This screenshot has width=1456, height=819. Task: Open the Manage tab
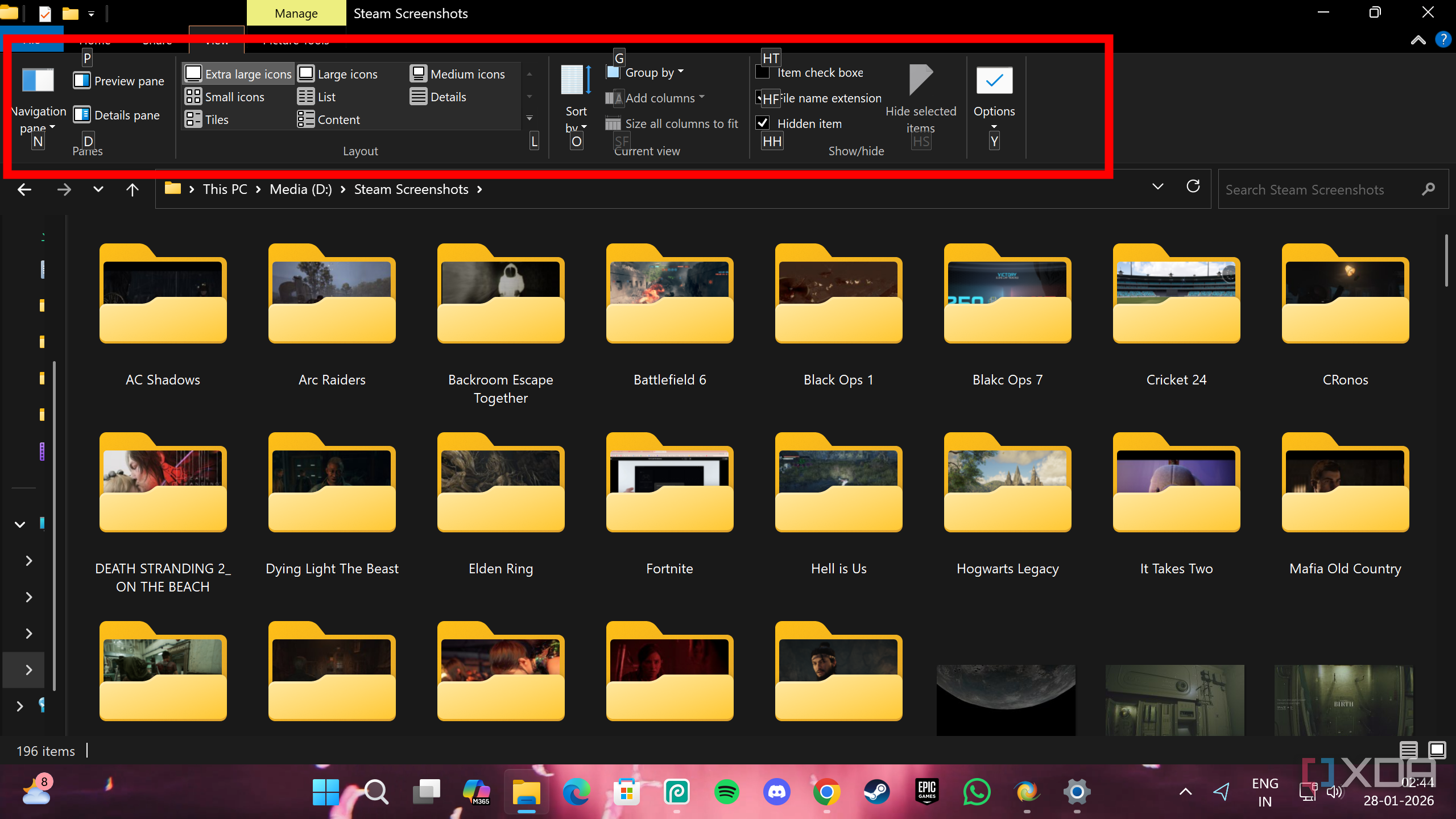click(x=296, y=13)
